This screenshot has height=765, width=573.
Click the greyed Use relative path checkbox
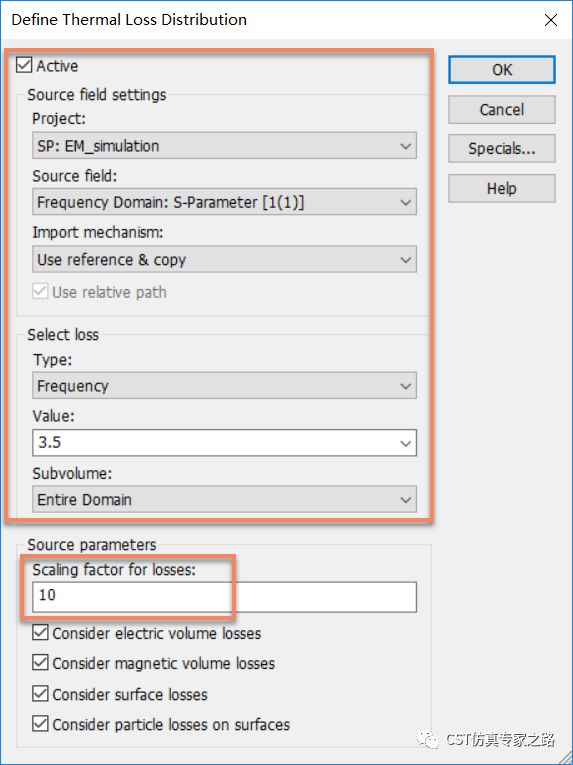pyautogui.click(x=40, y=291)
